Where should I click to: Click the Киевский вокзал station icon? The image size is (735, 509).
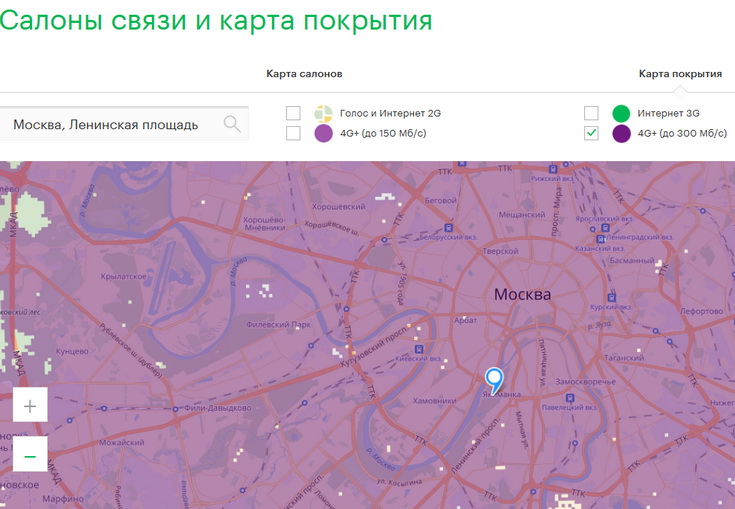pos(419,349)
